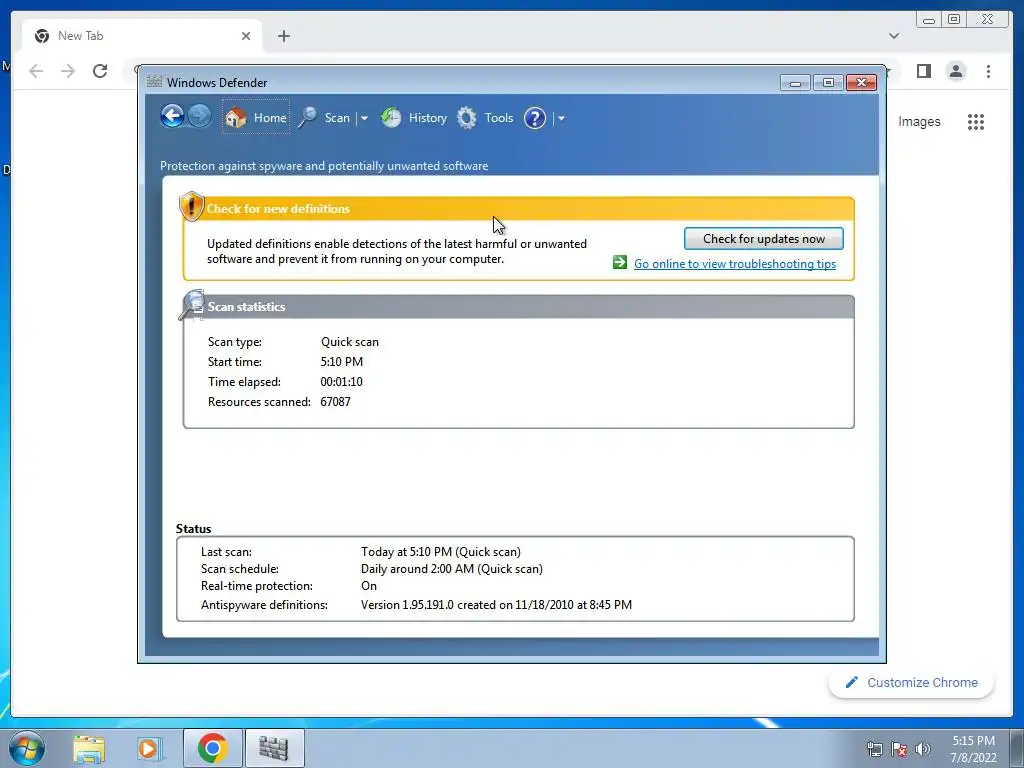The height and width of the screenshot is (768, 1024).
Task: Open the Action Center flag icon
Action: [899, 749]
